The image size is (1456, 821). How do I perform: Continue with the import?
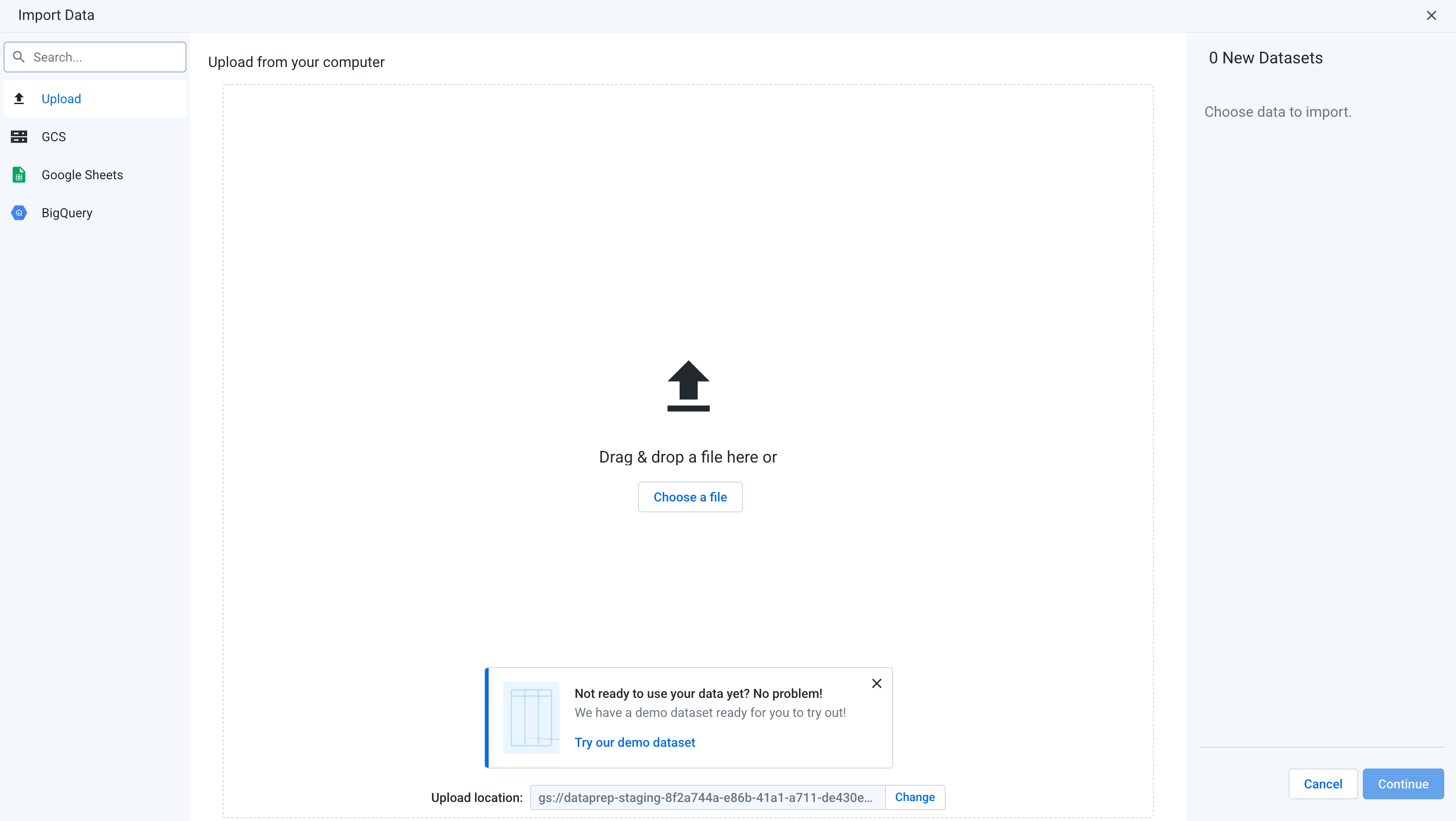(x=1403, y=784)
